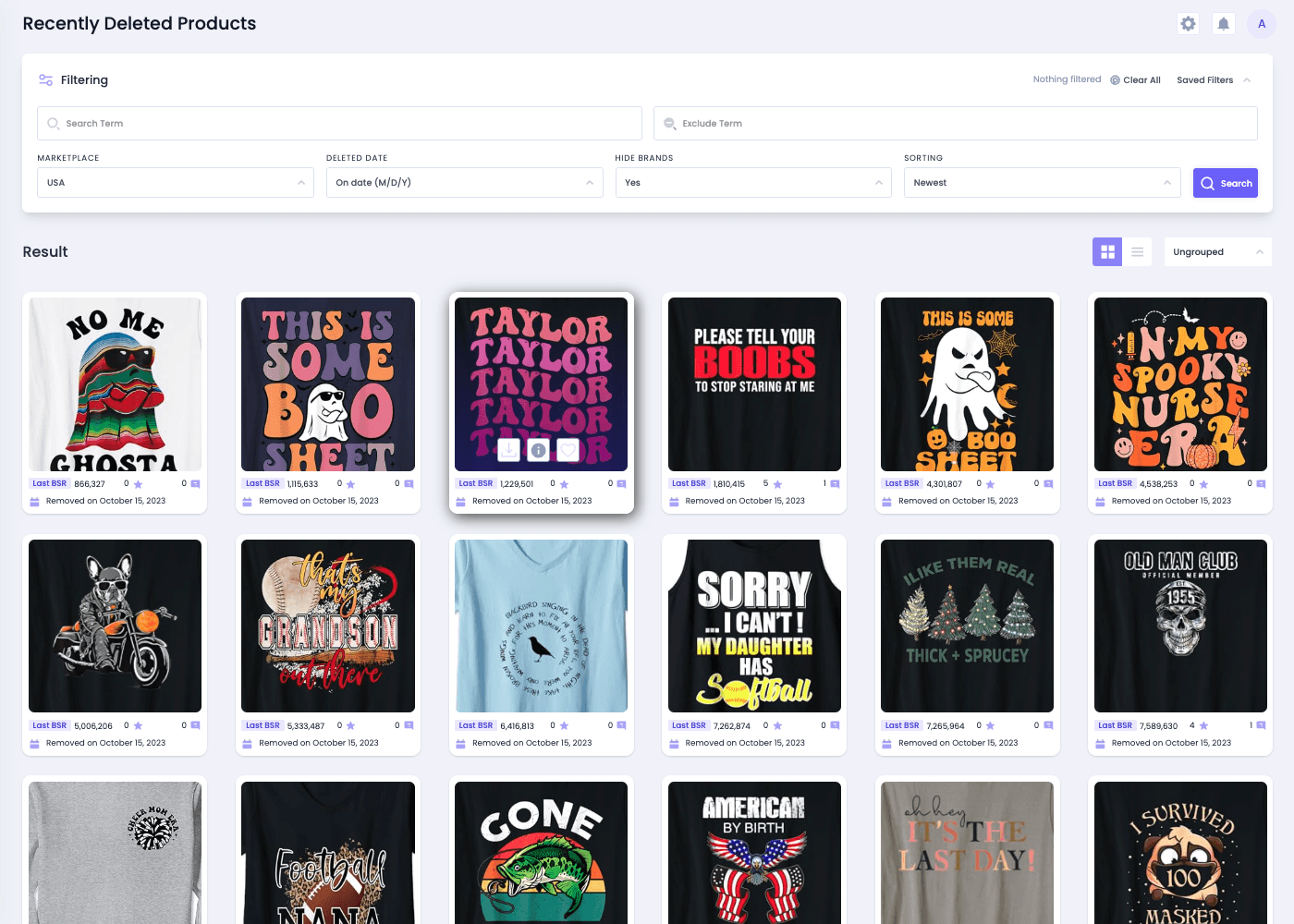Show info for the Taylor shirt
Viewport: 1294px width, 924px height.
pos(538,450)
